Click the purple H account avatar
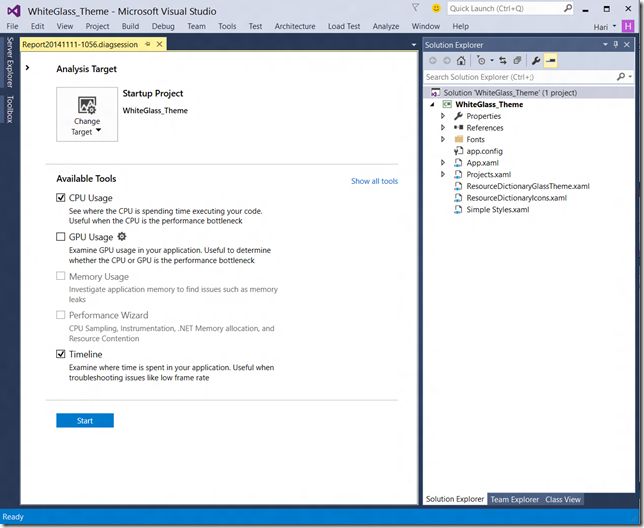Screen dimensions: 644x528 click(x=628, y=26)
